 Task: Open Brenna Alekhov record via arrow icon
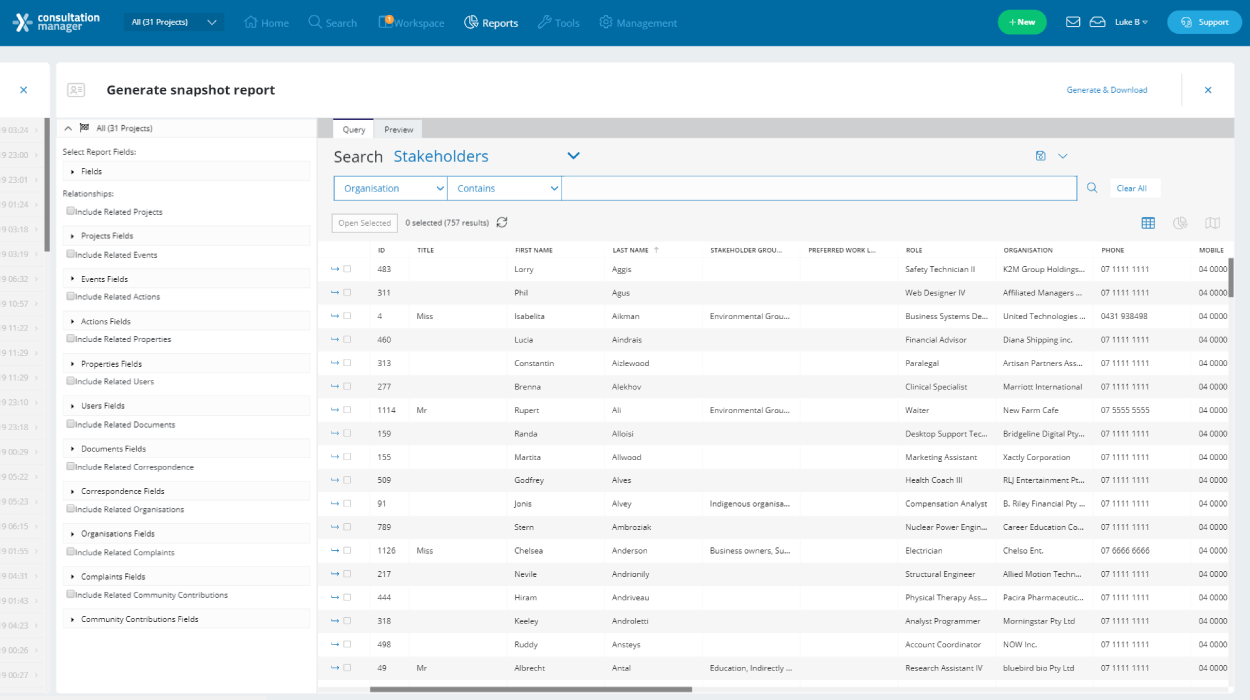[x=335, y=387]
